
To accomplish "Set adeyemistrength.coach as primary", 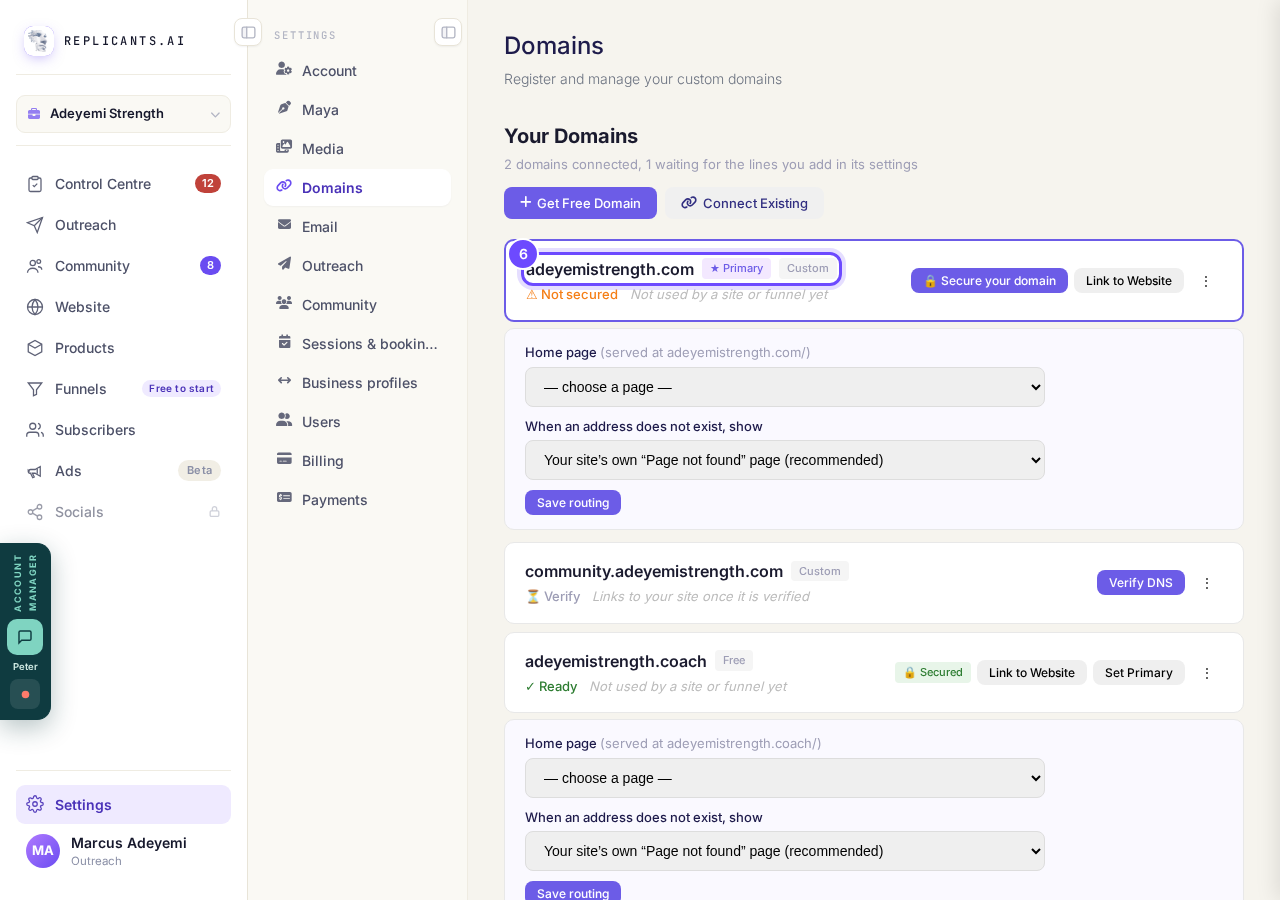I will [1139, 673].
